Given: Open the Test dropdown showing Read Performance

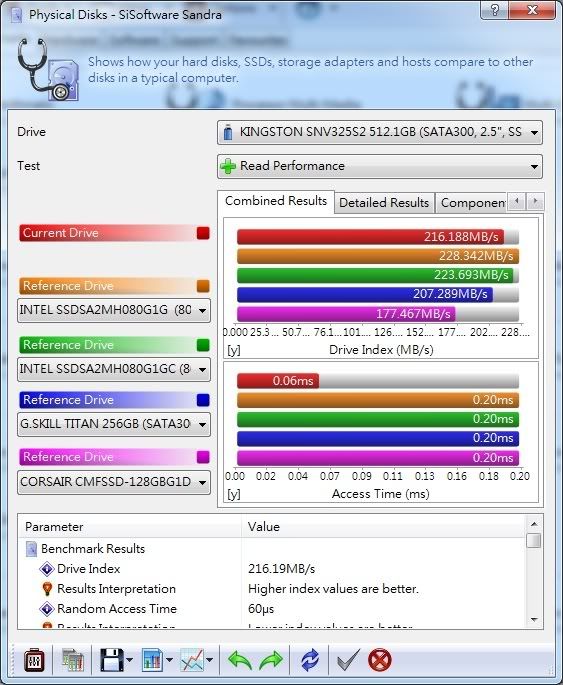Looking at the screenshot, I should [380, 166].
